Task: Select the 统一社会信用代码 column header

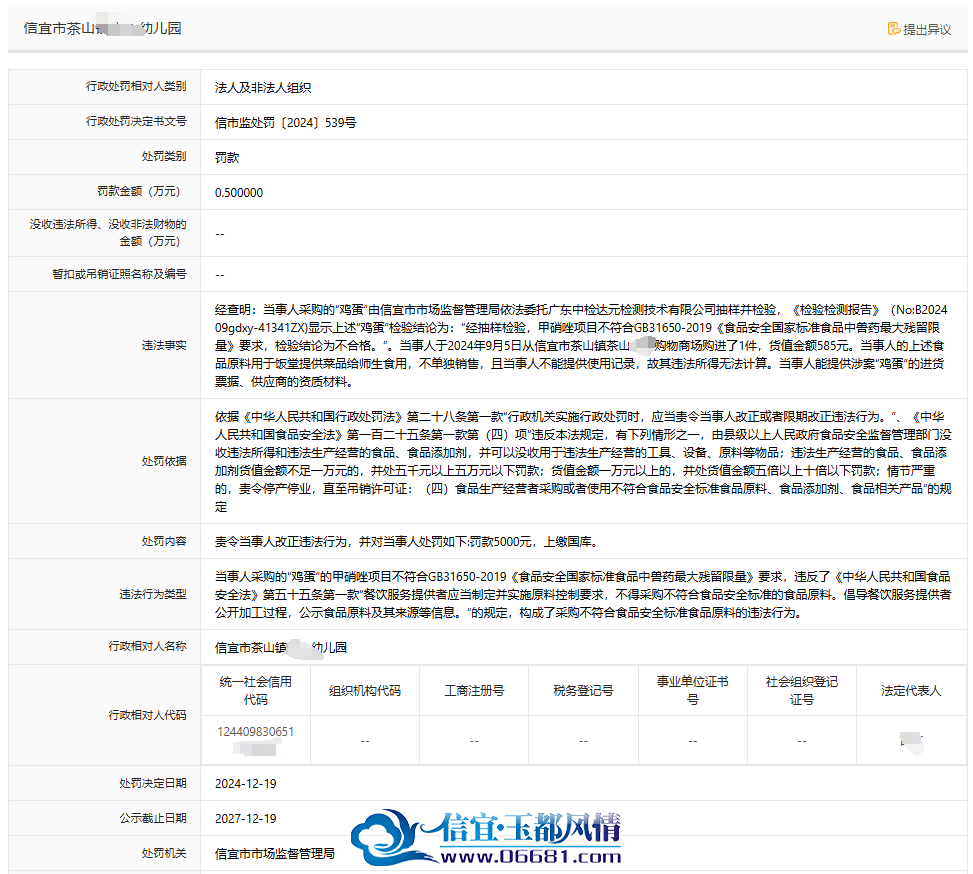Action: pos(256,690)
